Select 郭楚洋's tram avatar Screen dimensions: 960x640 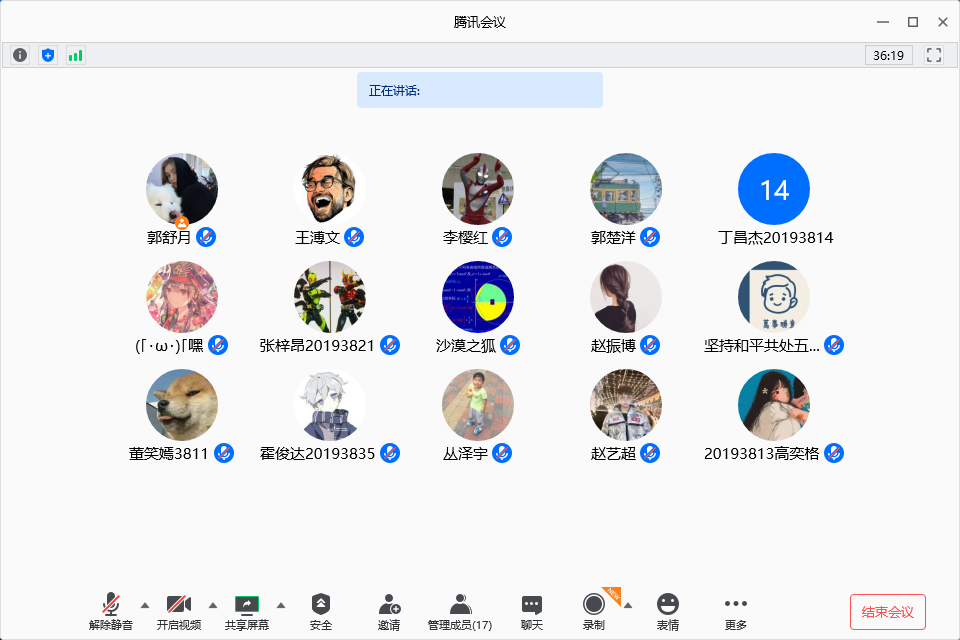[626, 189]
